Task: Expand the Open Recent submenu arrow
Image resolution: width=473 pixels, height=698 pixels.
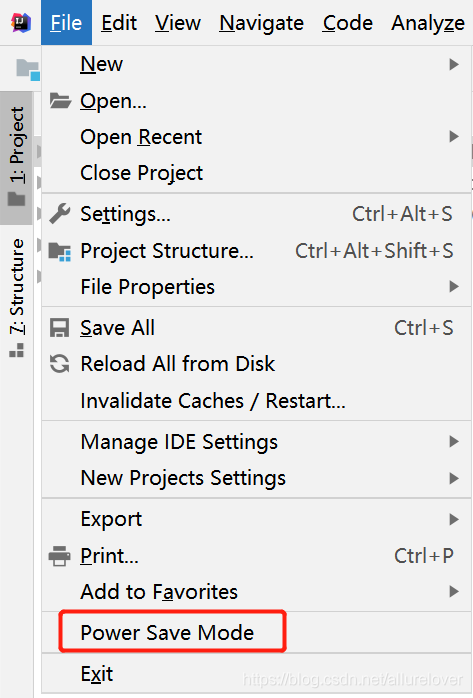Action: [x=454, y=137]
